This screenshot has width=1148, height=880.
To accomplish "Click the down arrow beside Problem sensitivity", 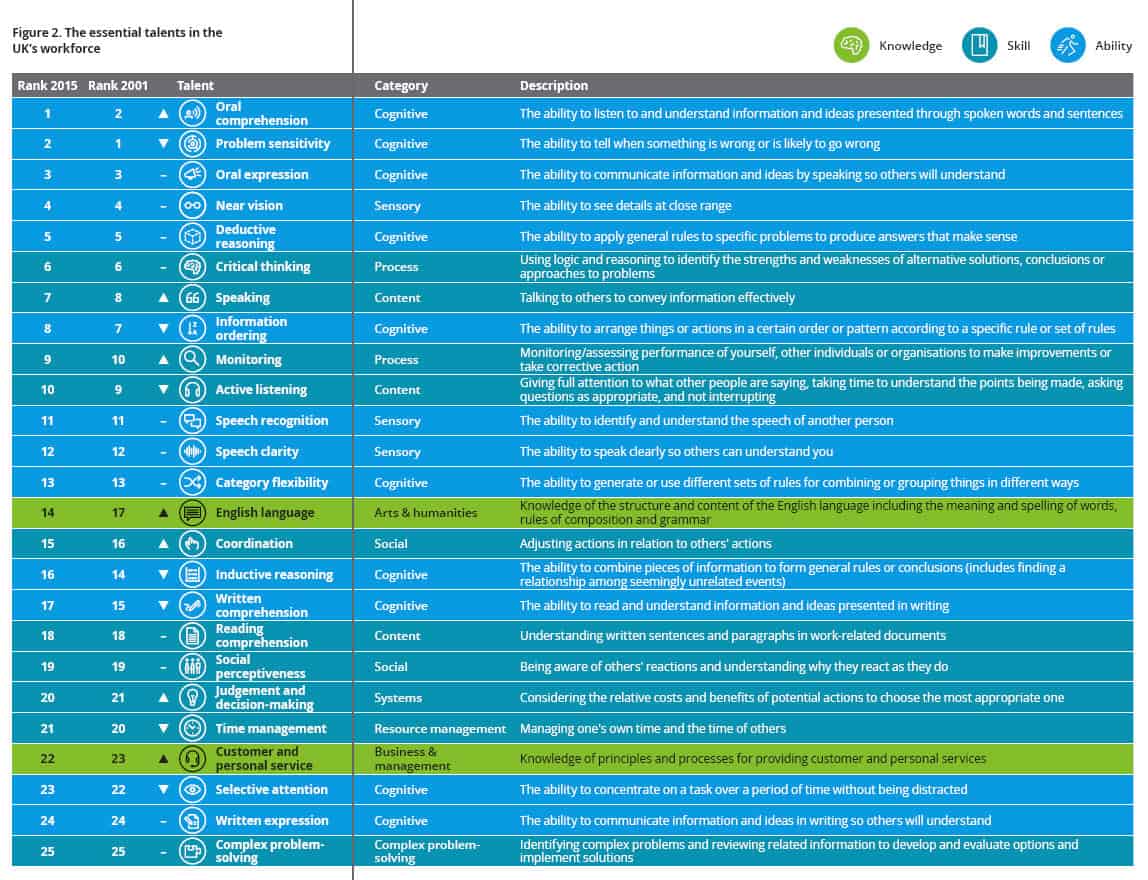I will [163, 144].
